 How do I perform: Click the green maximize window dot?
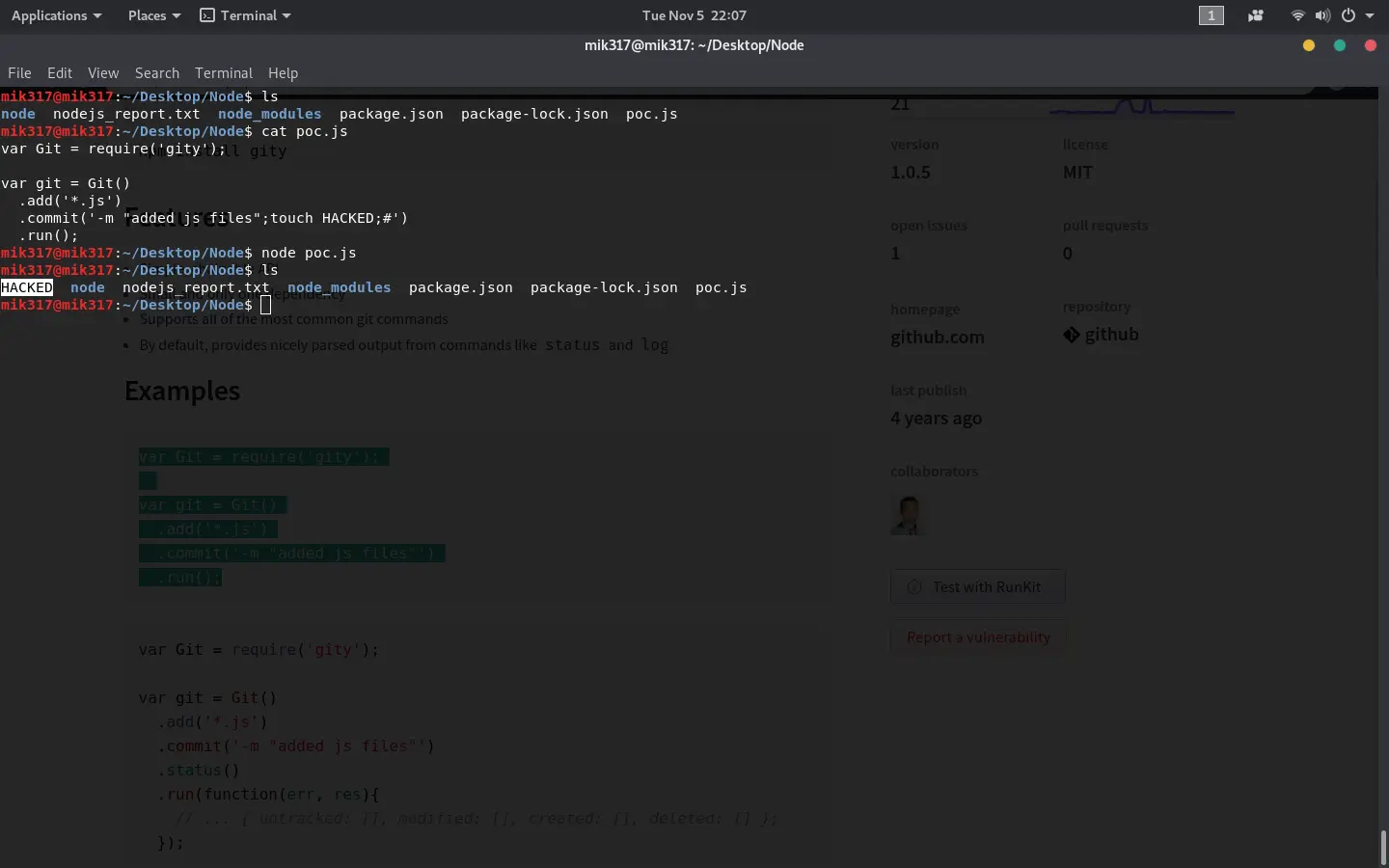(x=1340, y=45)
